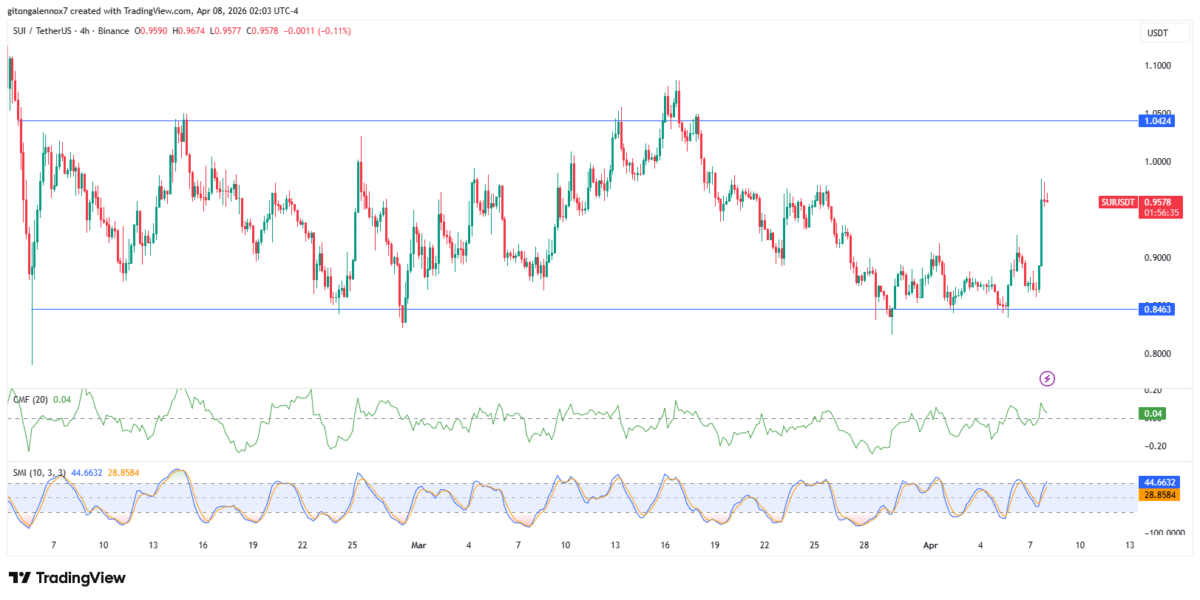Click the closing change value -0.11%
Screen dimensions: 1200x600
pos(333,31)
